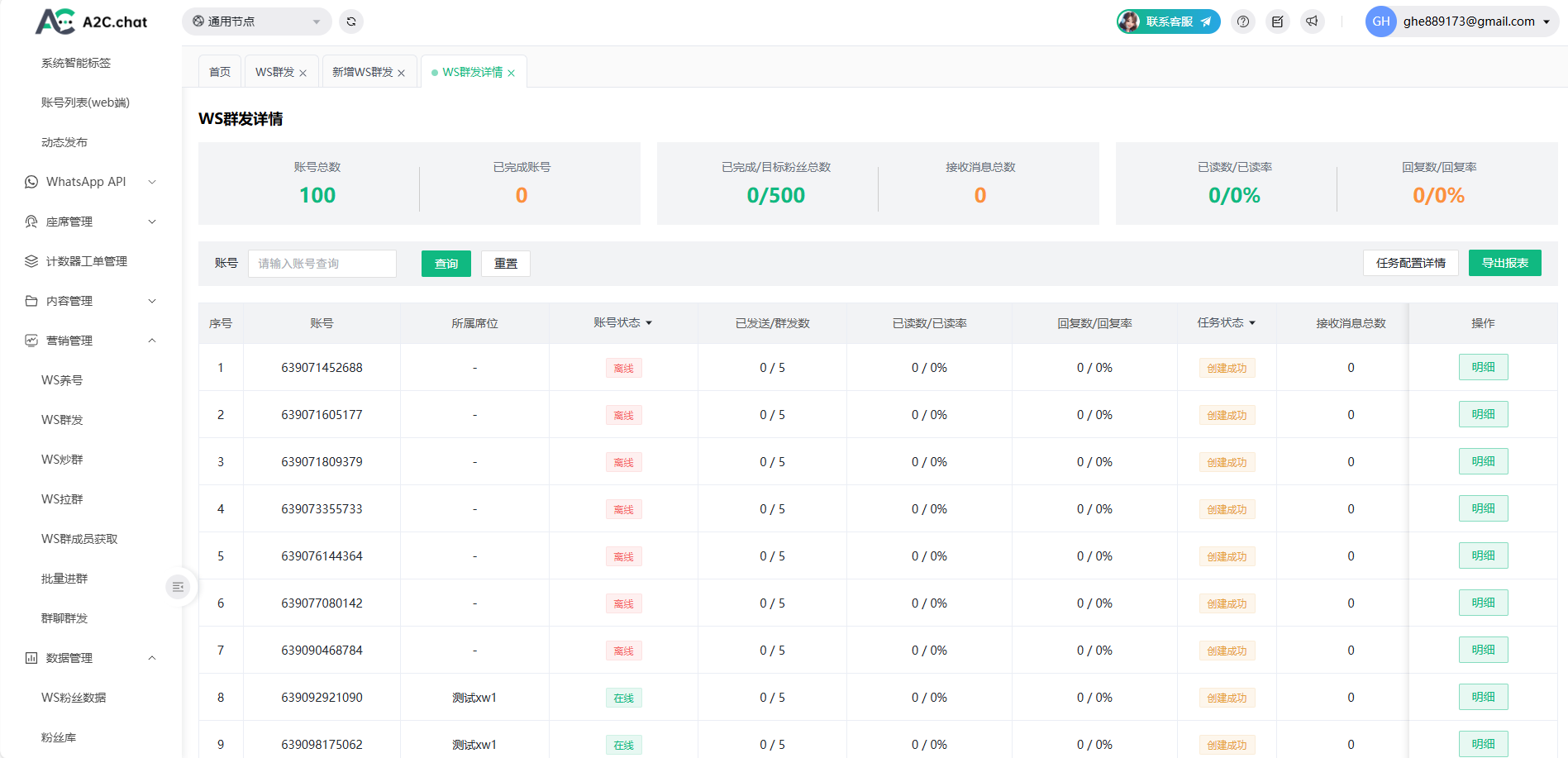Select WS养号 in the sidebar

click(62, 380)
